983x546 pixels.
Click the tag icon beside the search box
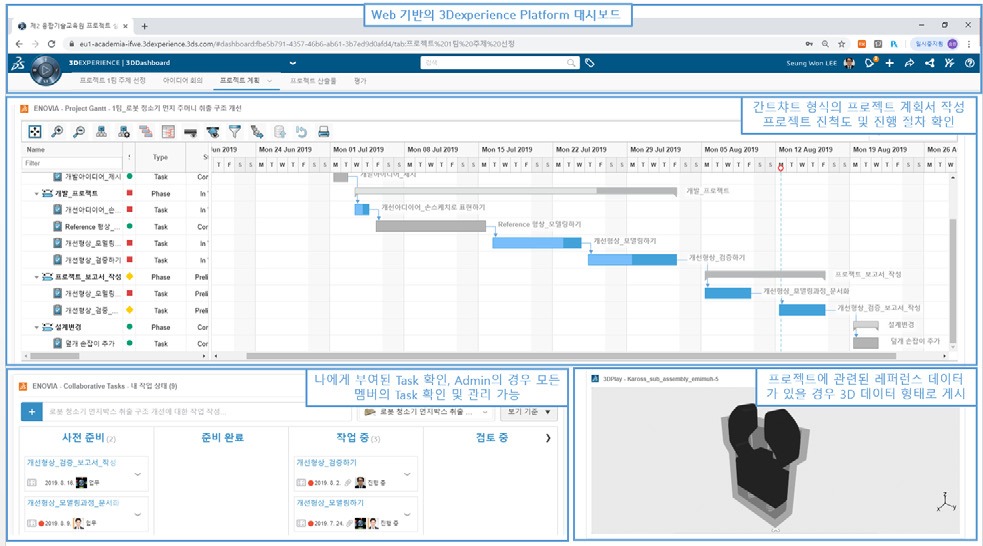tap(590, 63)
